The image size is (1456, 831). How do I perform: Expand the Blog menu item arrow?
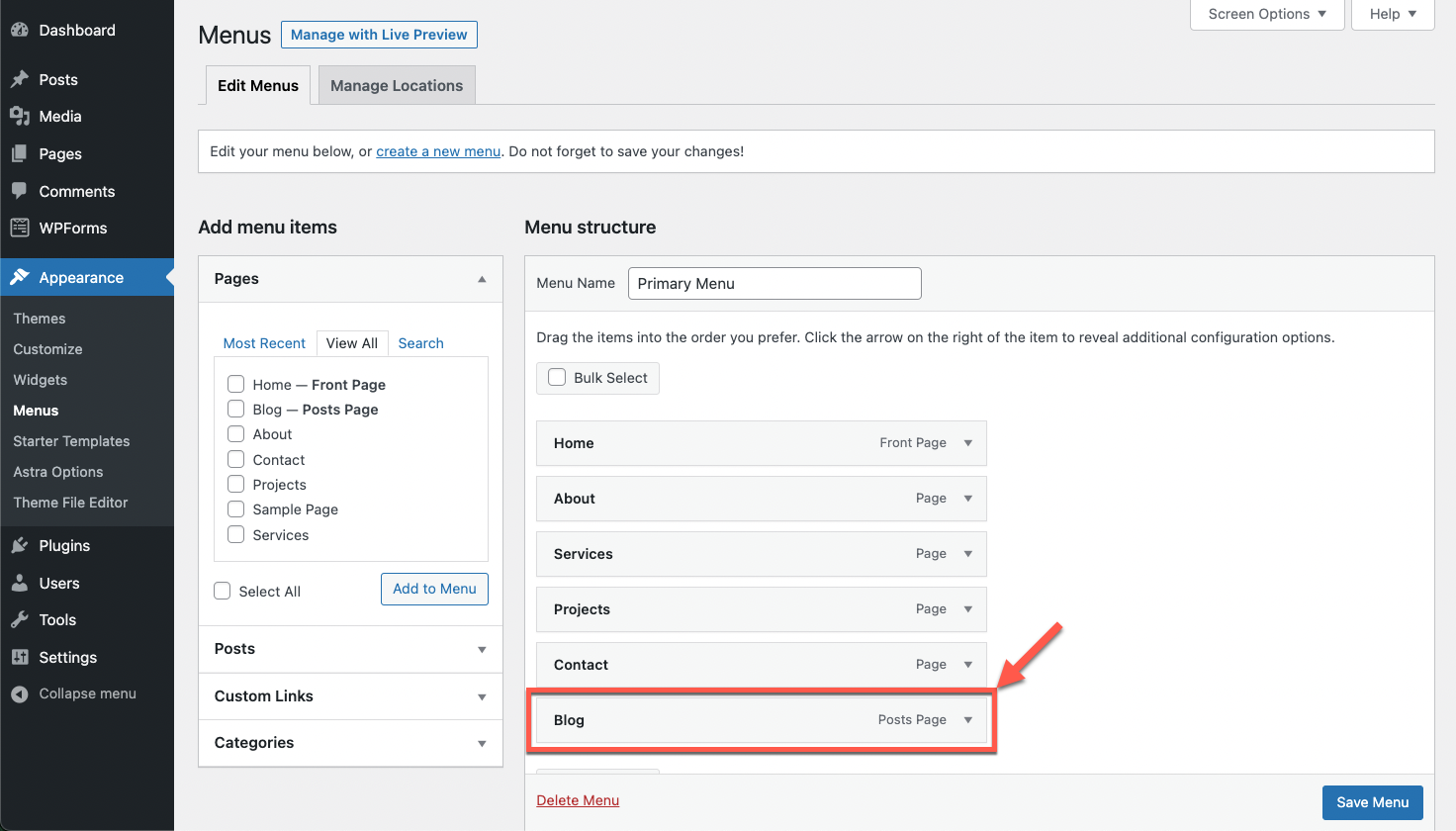pos(968,720)
